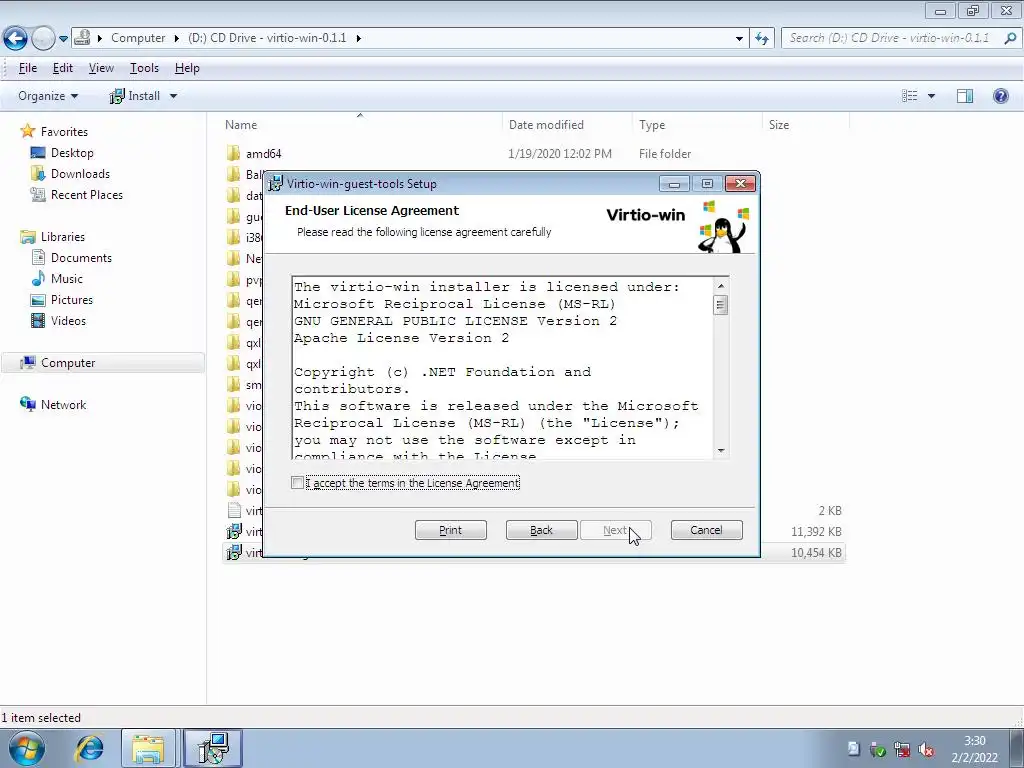Click the network tray icon
Viewport: 1024px width, 768px height.
(x=902, y=750)
